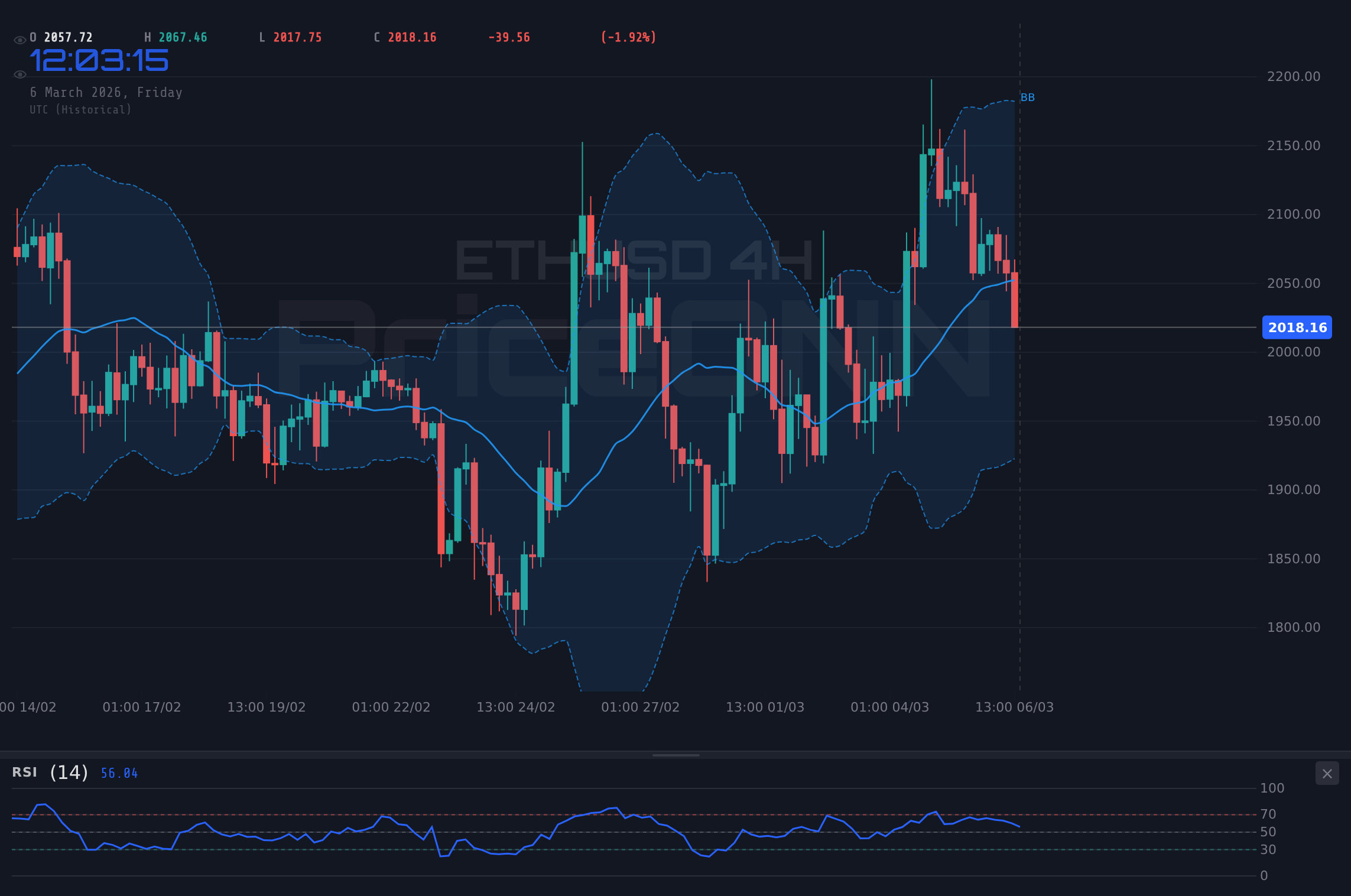Viewport: 1351px width, 896px height.
Task: Click the RSI (14) indicator title
Action: 50,772
